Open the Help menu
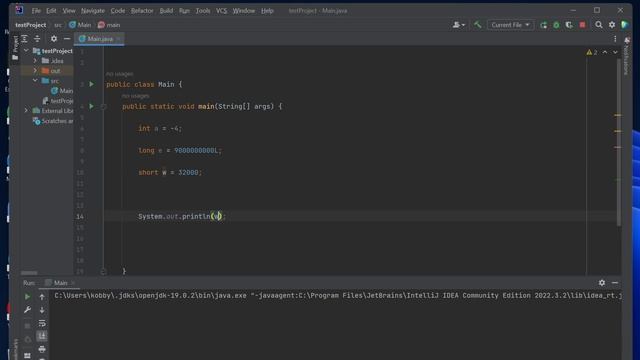The width and height of the screenshot is (640, 360). [267, 11]
